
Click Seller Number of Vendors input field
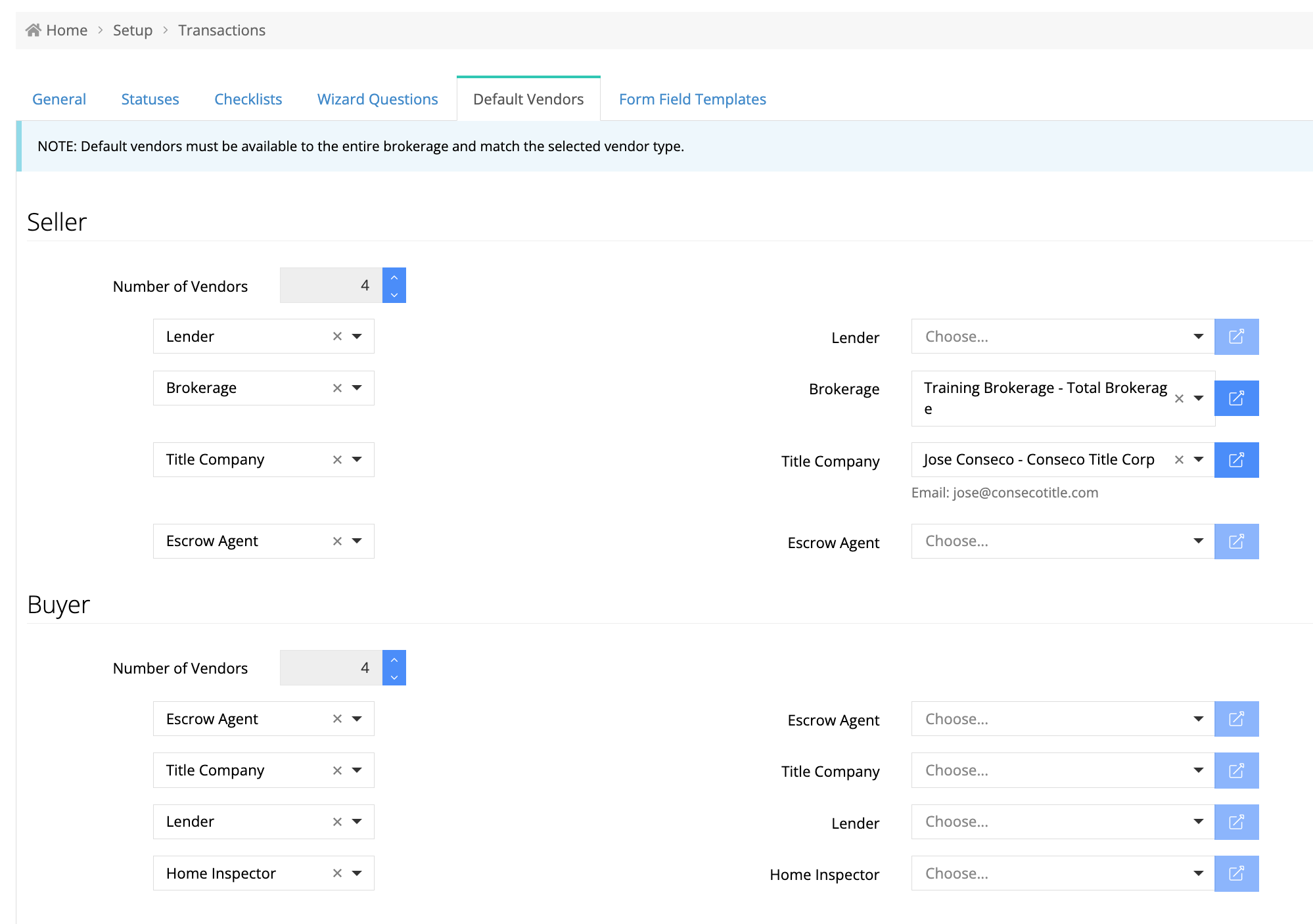pyautogui.click(x=331, y=285)
